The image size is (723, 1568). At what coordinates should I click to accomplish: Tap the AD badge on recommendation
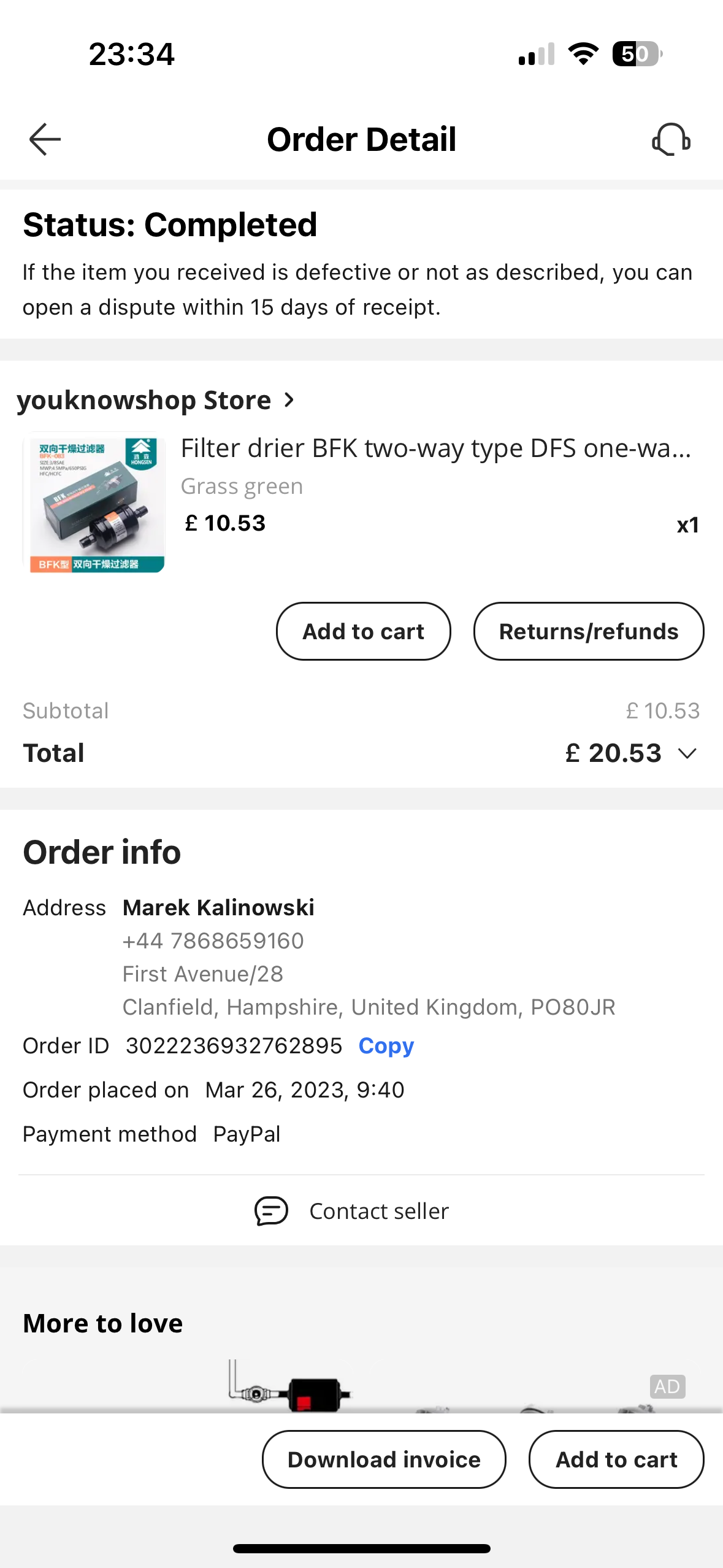667,1386
